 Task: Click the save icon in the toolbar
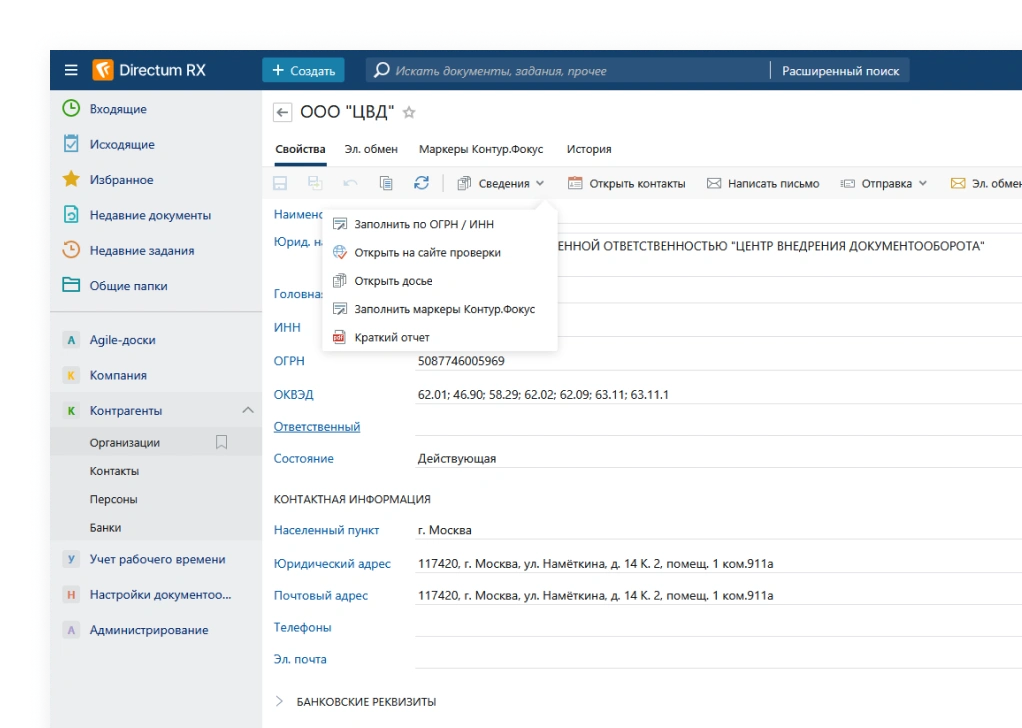tap(281, 183)
